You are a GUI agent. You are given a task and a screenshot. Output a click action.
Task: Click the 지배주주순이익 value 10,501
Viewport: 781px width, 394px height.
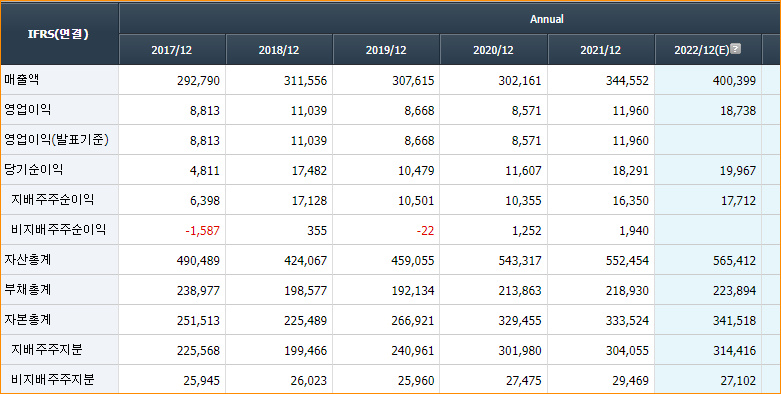click(x=416, y=201)
